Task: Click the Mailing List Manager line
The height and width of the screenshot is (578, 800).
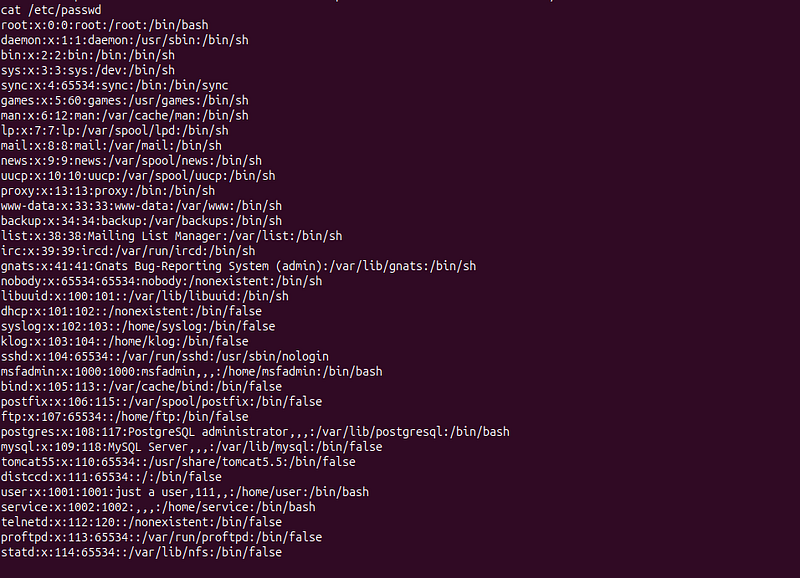Action: point(171,236)
